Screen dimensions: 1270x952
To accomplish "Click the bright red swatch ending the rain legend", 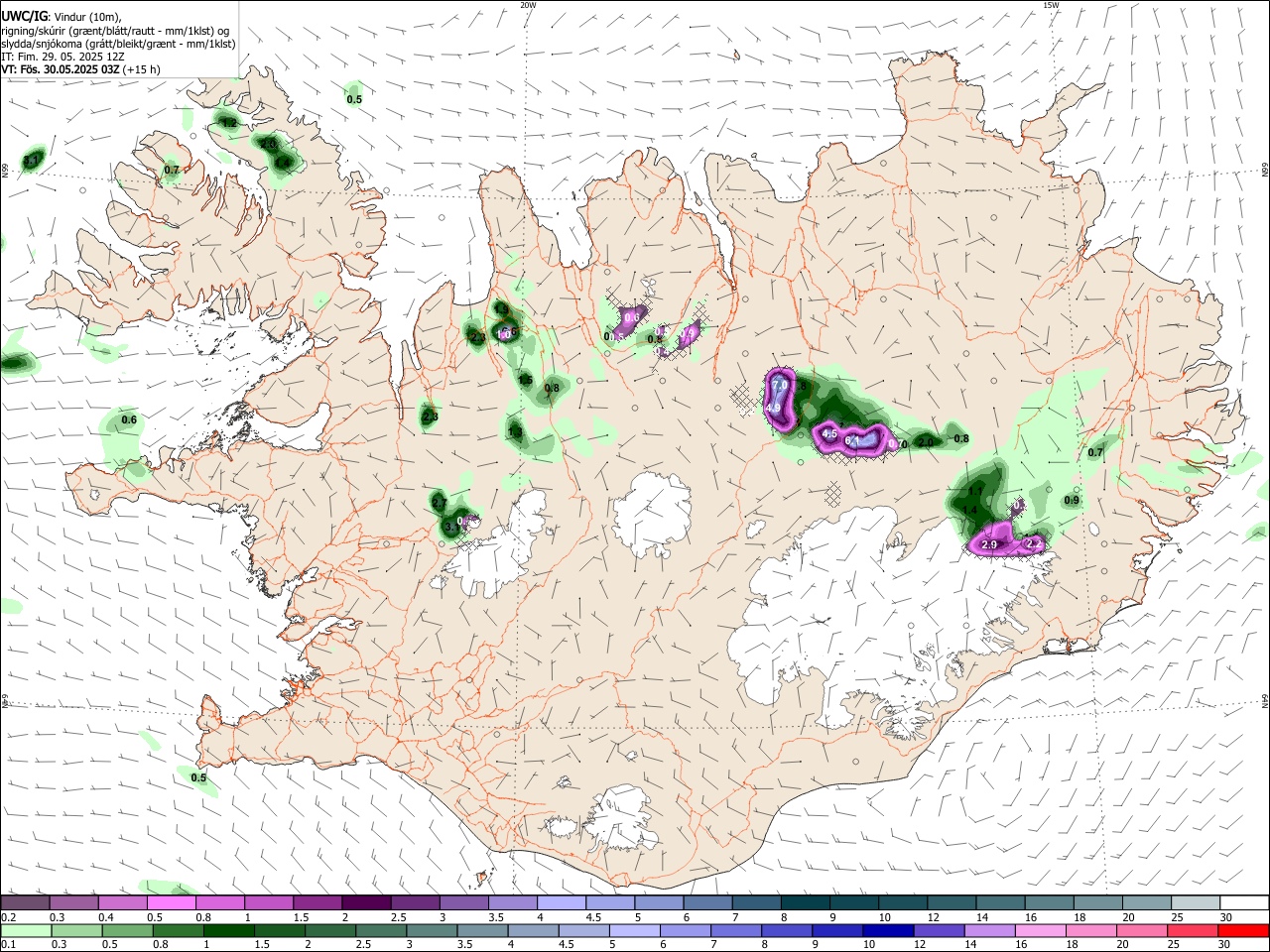I will pyautogui.click(x=1243, y=930).
